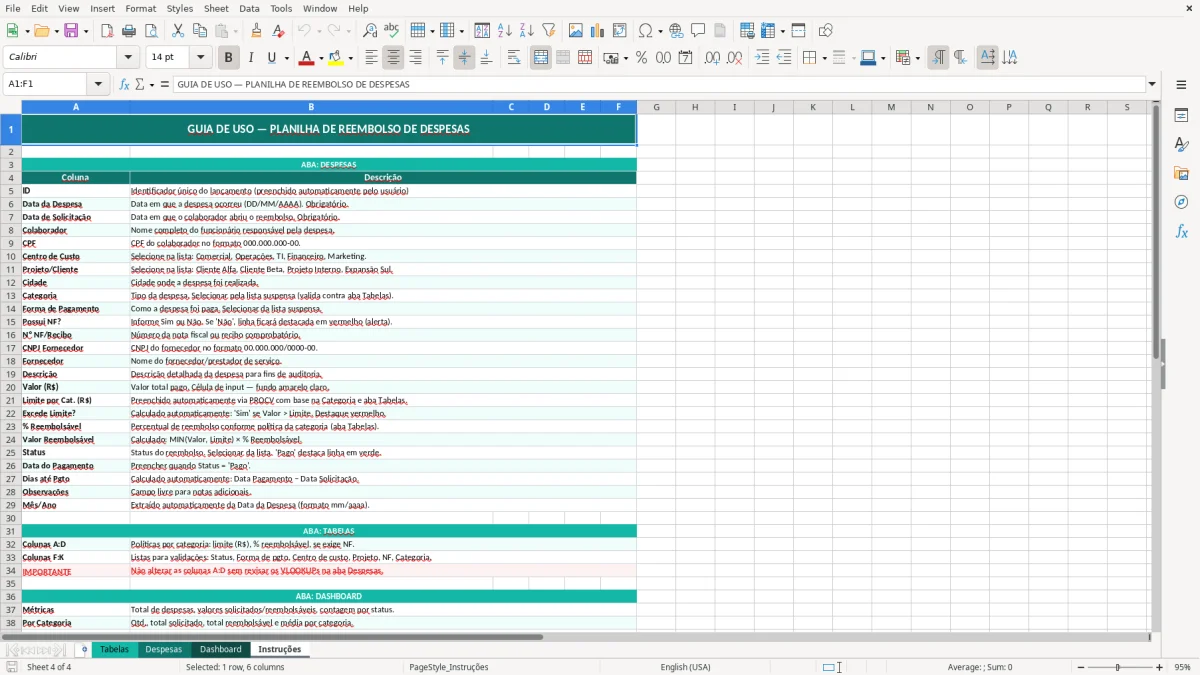Increase indent

click(x=762, y=58)
